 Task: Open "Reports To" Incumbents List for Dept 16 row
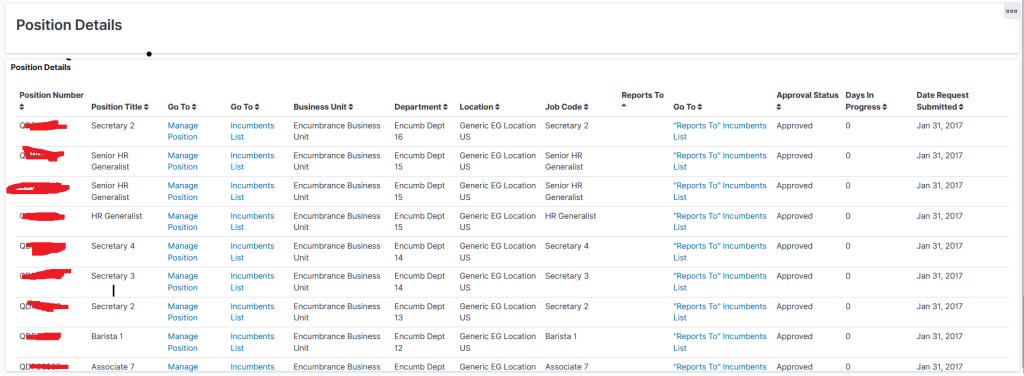point(720,131)
